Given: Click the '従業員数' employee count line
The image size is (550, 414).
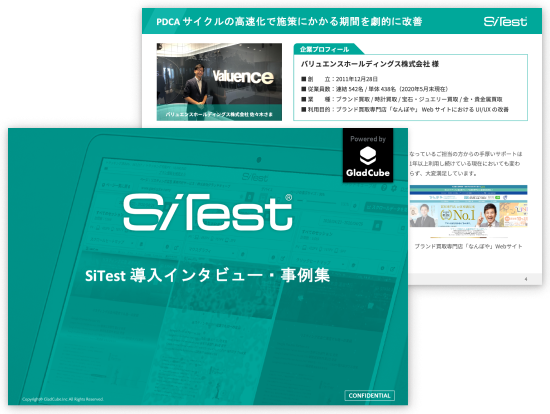Looking at the screenshot, I should click(x=374, y=89).
